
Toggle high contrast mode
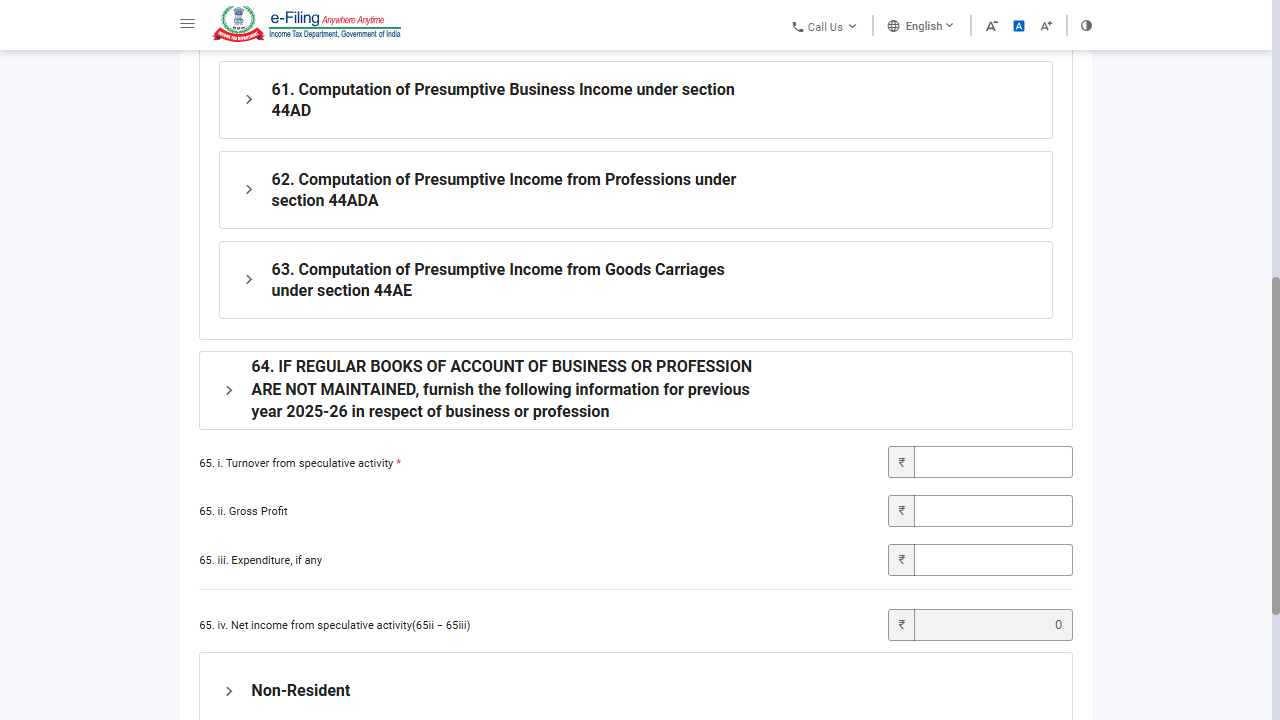1086,26
